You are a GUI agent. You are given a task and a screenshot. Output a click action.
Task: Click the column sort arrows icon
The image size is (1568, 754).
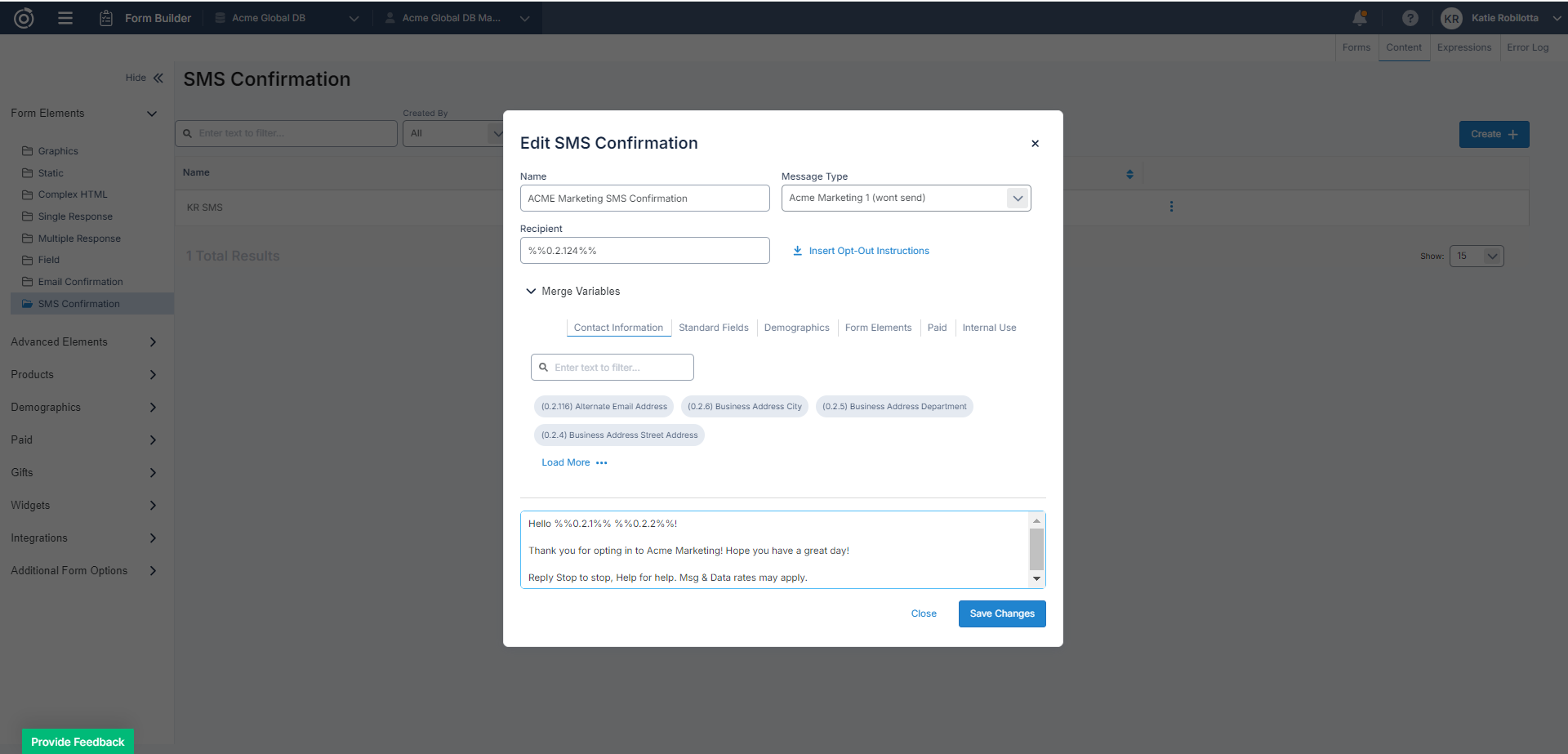coord(1129,174)
